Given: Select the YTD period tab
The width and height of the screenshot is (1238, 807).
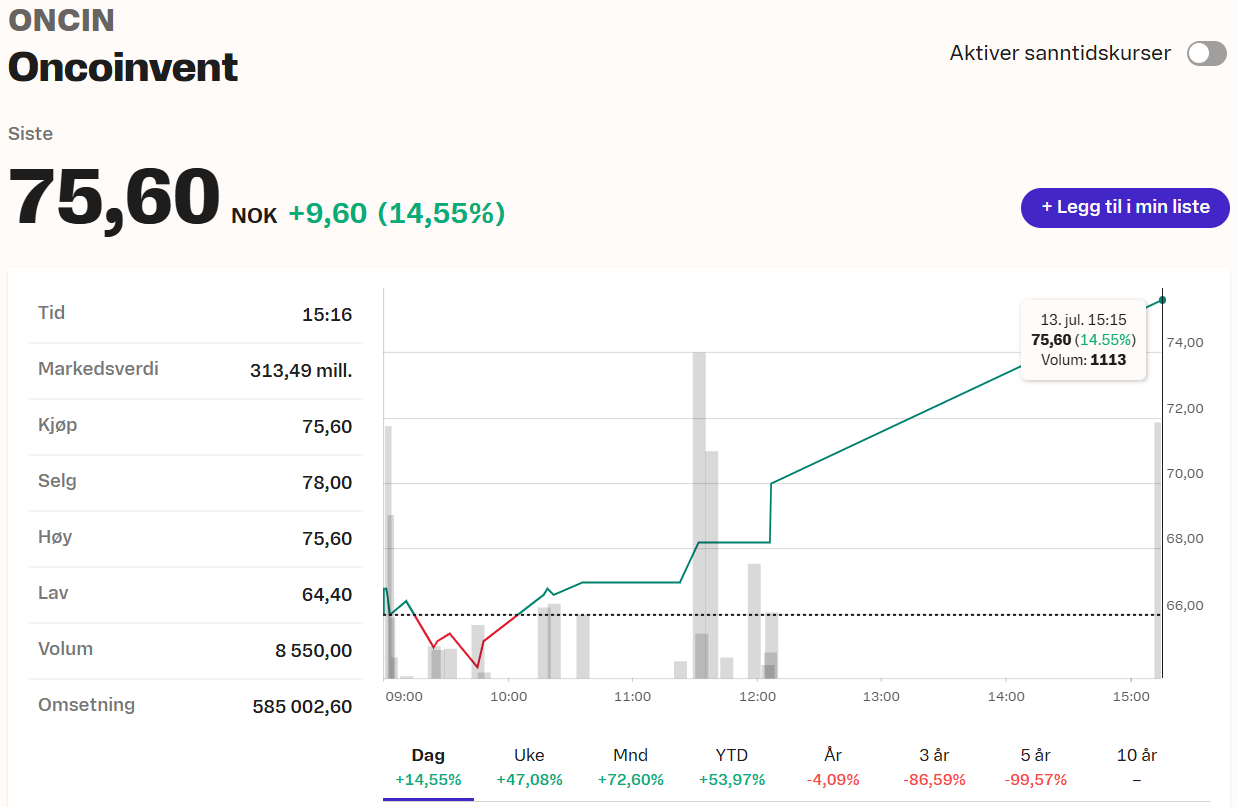Looking at the screenshot, I should (x=732, y=768).
